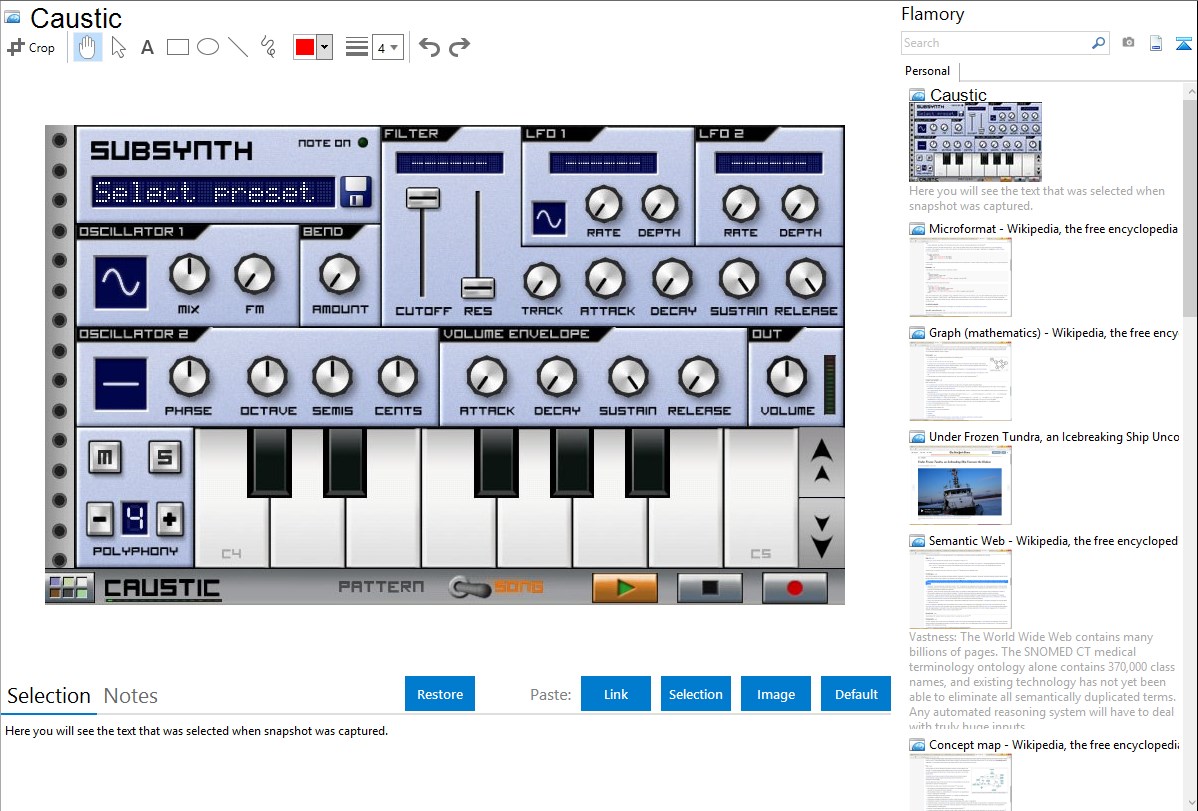Click the red color swatch

coord(305,47)
